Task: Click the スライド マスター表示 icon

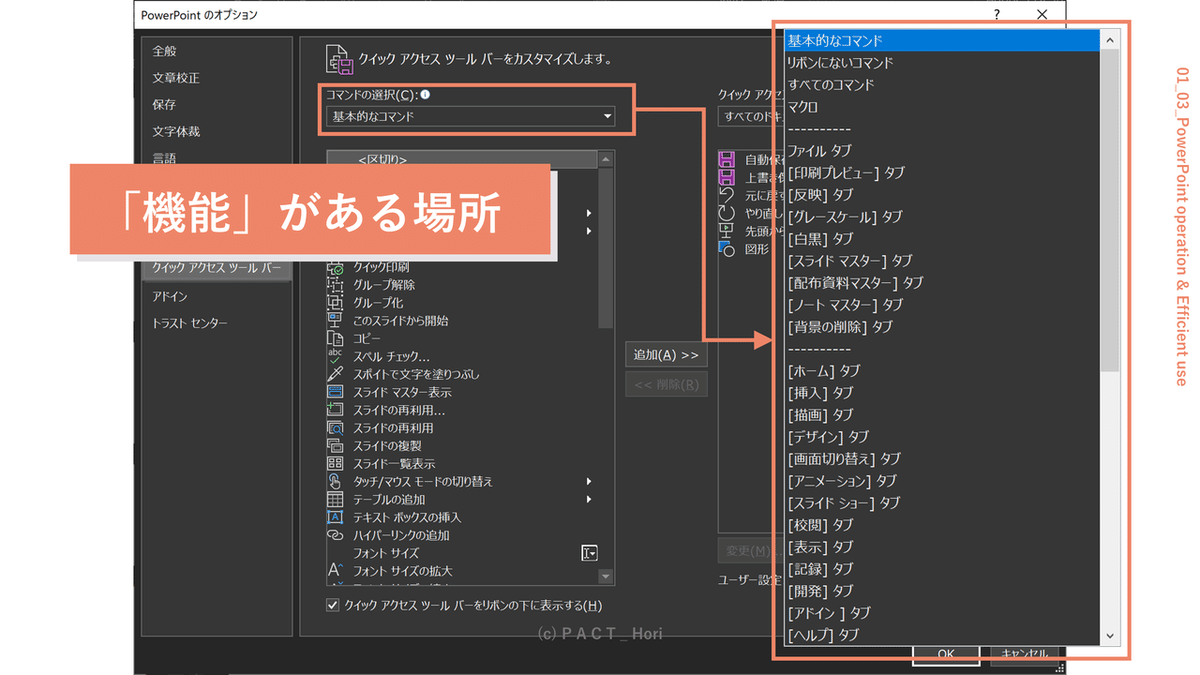Action: pyautogui.click(x=336, y=392)
